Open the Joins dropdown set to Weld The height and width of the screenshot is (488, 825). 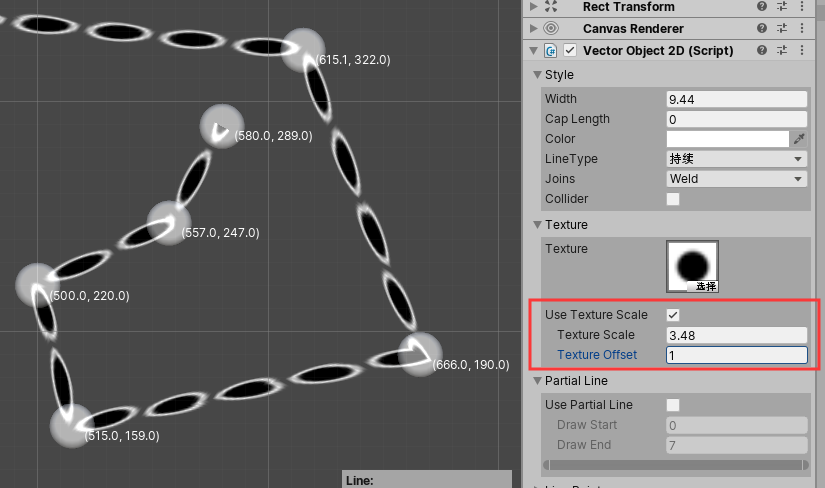tap(736, 179)
